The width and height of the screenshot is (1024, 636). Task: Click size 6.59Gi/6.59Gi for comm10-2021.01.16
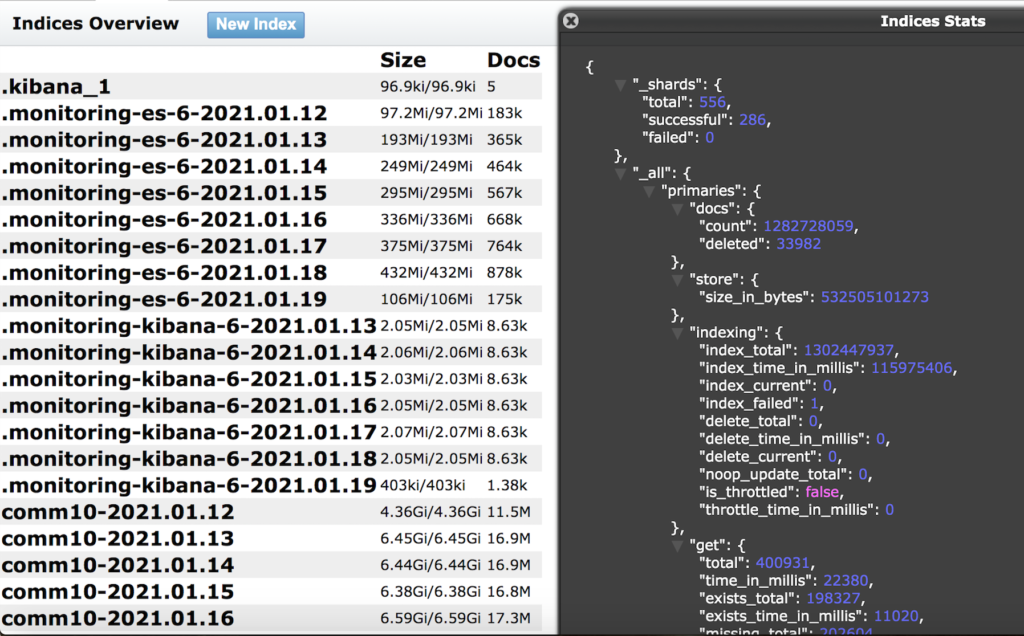430,618
